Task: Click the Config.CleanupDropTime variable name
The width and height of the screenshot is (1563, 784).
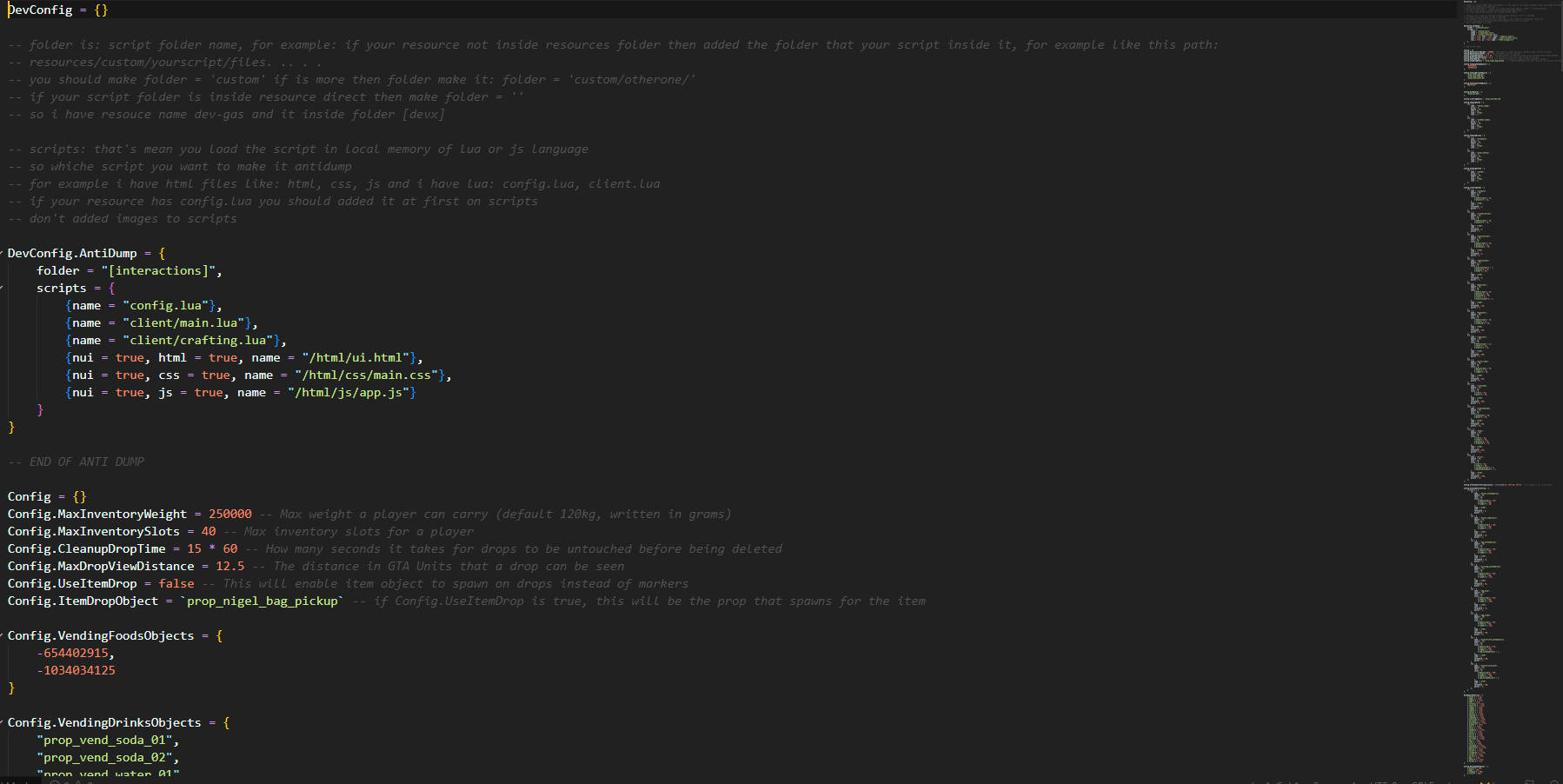Action: click(x=86, y=549)
